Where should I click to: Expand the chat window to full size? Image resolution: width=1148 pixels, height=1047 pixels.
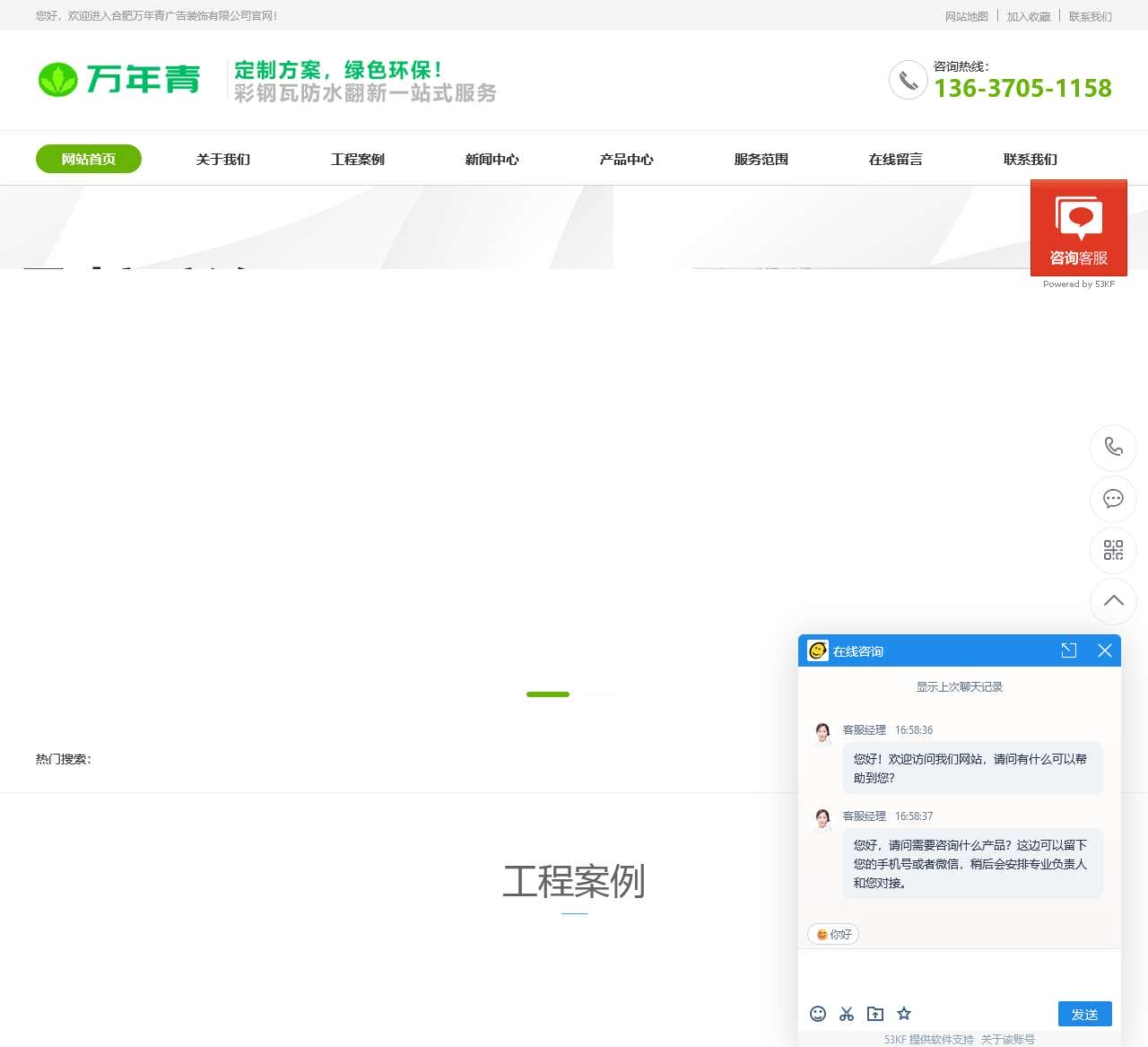(1068, 650)
